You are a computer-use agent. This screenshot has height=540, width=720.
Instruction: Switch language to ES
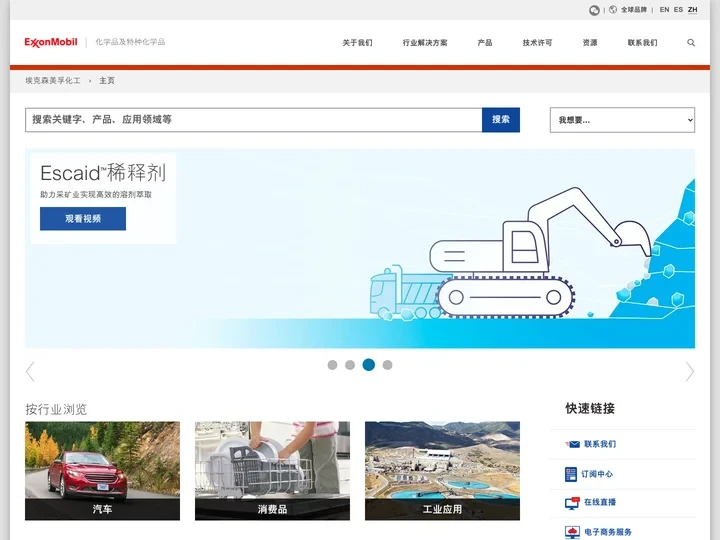678,10
